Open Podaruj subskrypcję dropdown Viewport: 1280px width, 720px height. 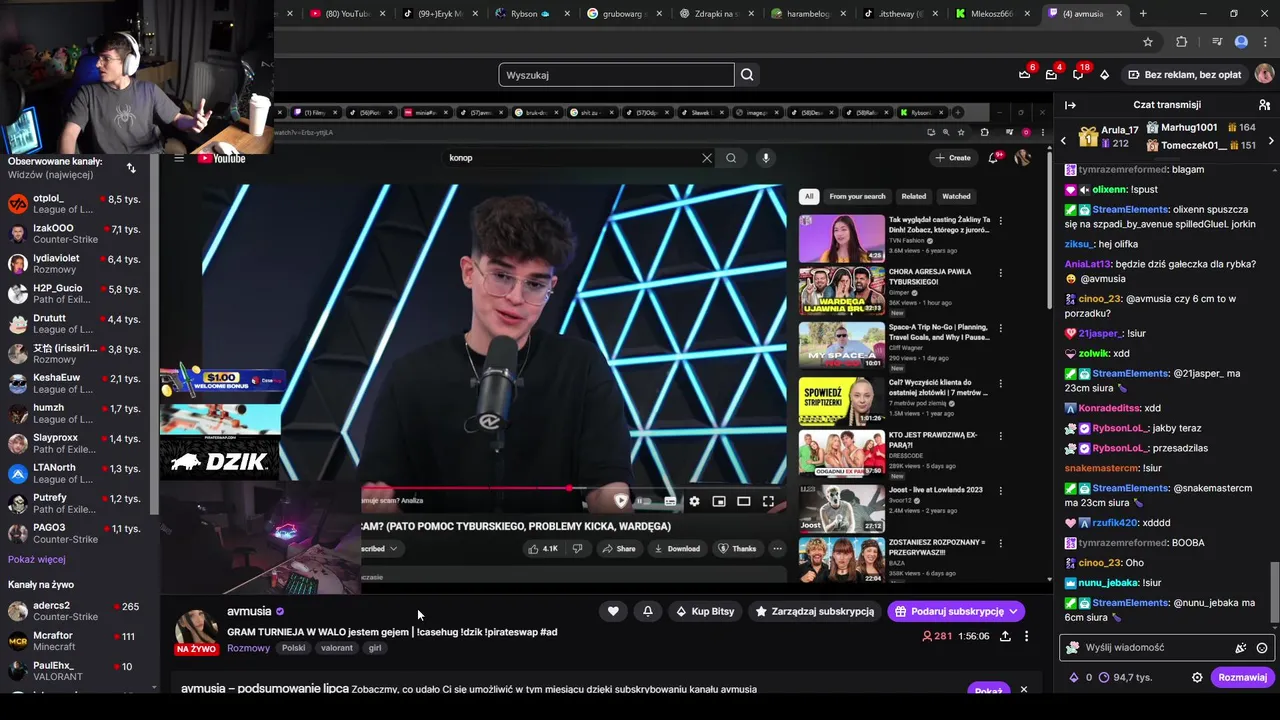point(956,611)
